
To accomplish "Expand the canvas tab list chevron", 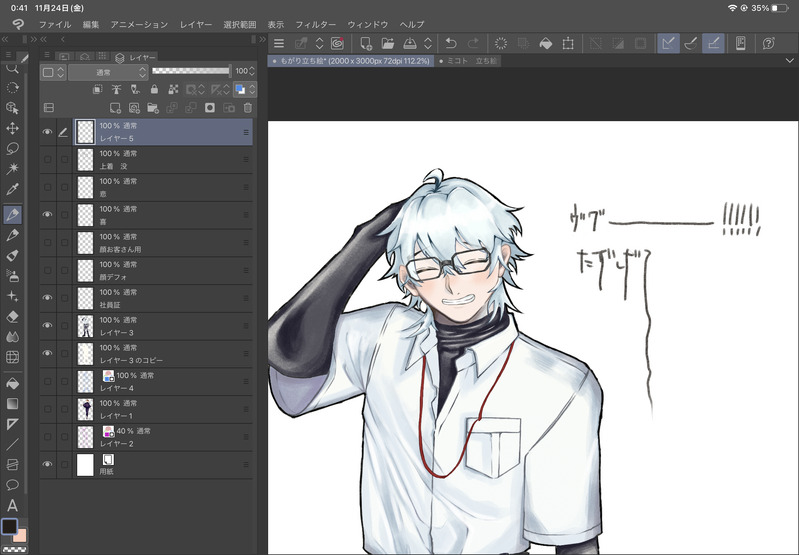I will (x=789, y=61).
